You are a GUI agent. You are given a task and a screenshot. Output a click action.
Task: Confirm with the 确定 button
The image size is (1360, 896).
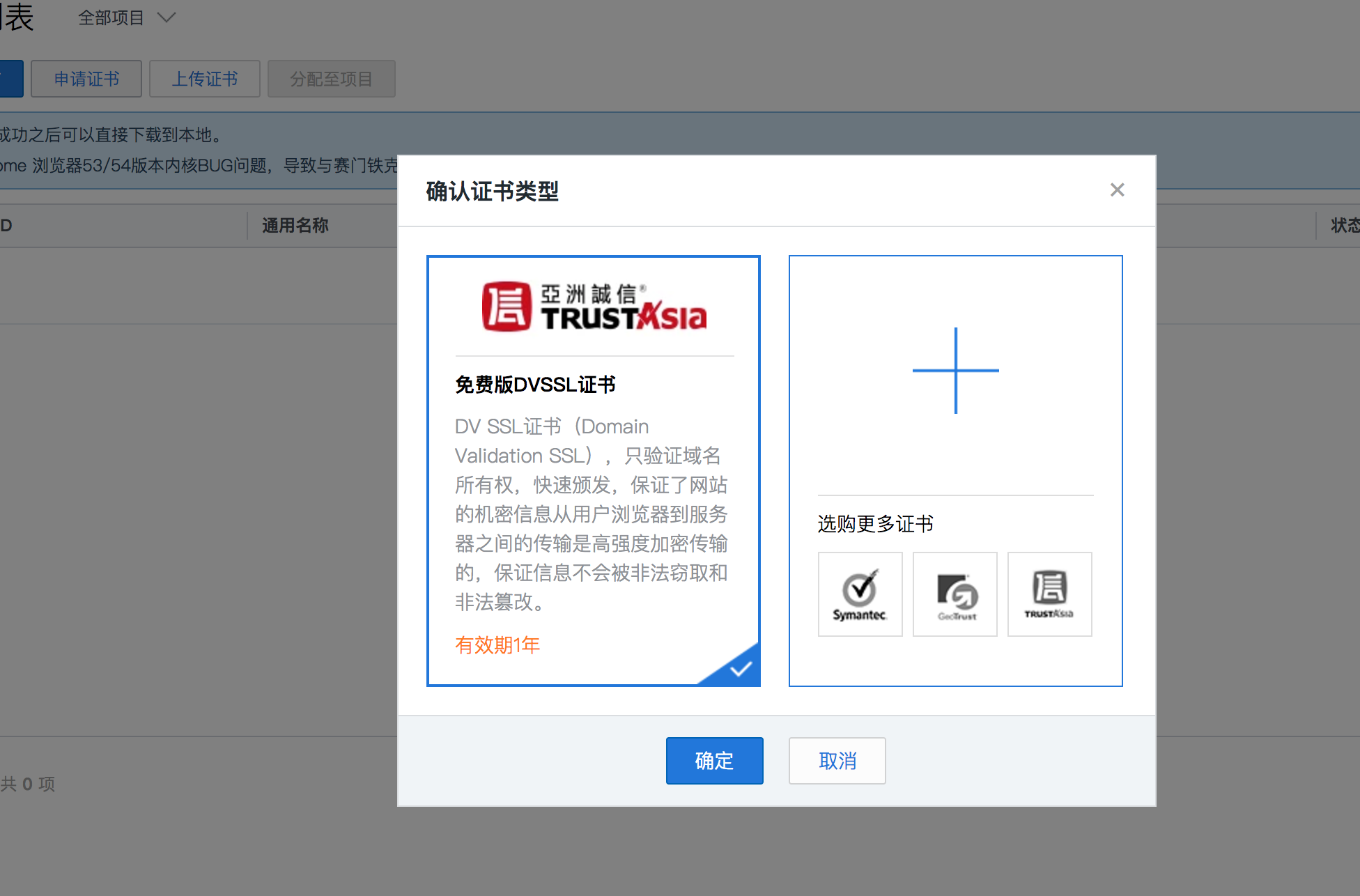pos(714,760)
